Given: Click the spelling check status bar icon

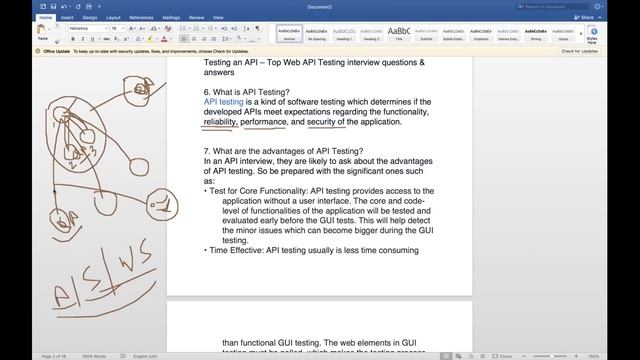Looking at the screenshot, I should click(x=122, y=356).
